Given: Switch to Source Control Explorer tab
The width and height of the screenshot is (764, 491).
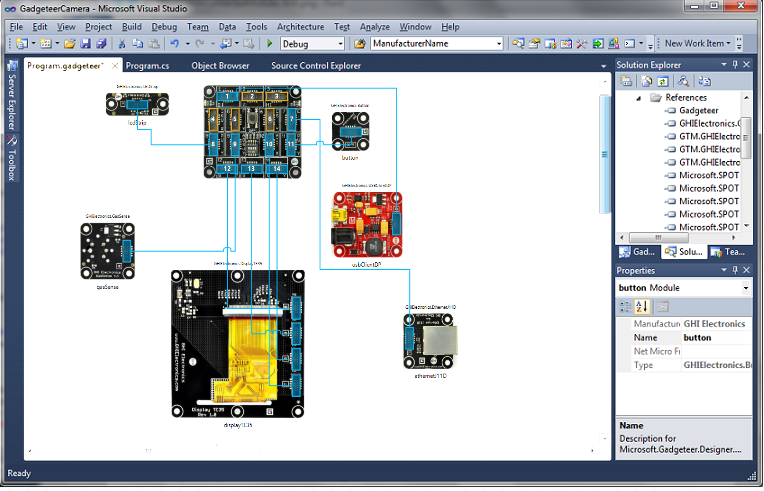Looking at the screenshot, I should [316, 65].
